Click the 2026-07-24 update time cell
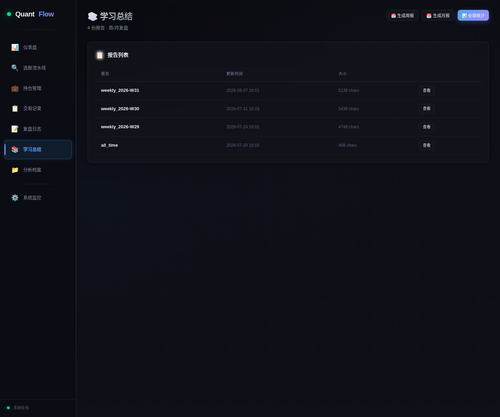The width and height of the screenshot is (500, 417). [x=243, y=127]
